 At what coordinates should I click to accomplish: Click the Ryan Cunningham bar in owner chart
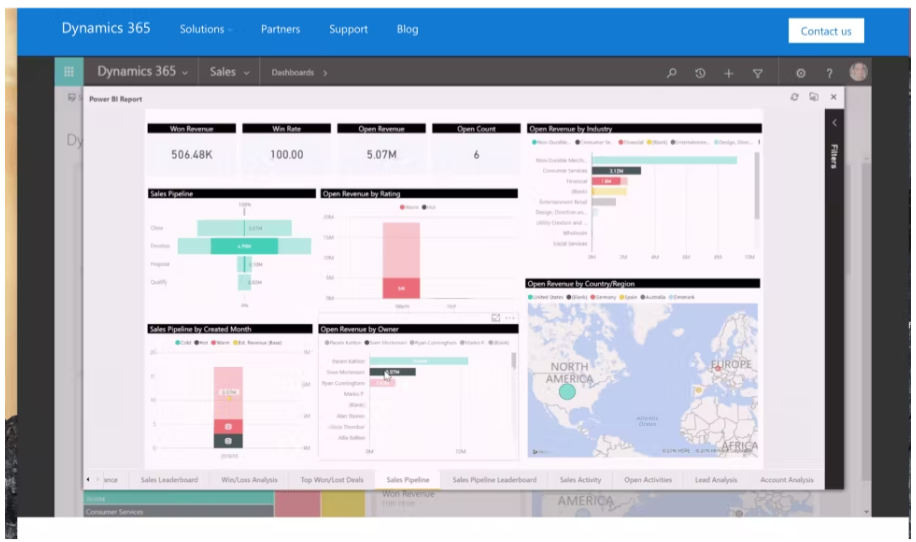tap(382, 383)
